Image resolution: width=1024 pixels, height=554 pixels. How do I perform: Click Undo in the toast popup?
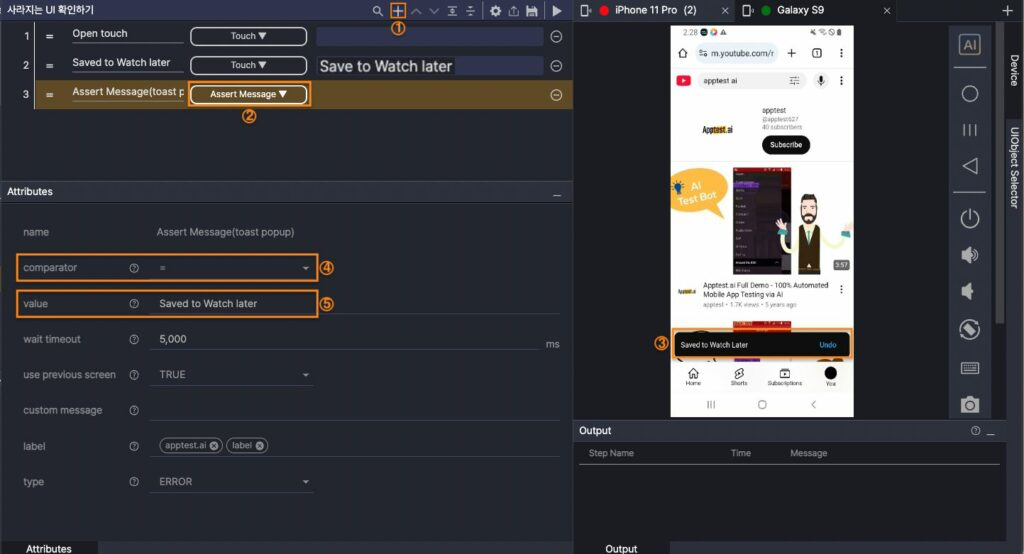tap(827, 345)
